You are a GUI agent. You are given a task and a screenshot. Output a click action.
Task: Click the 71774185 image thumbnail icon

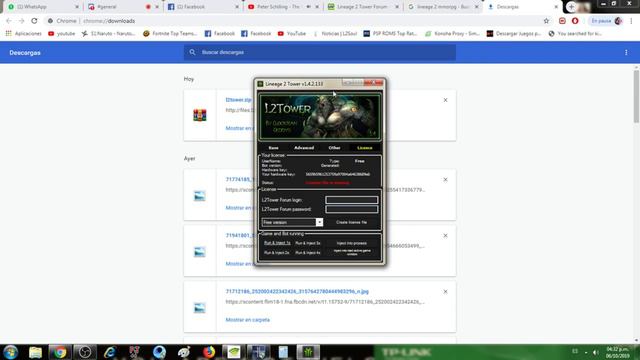pyautogui.click(x=200, y=196)
